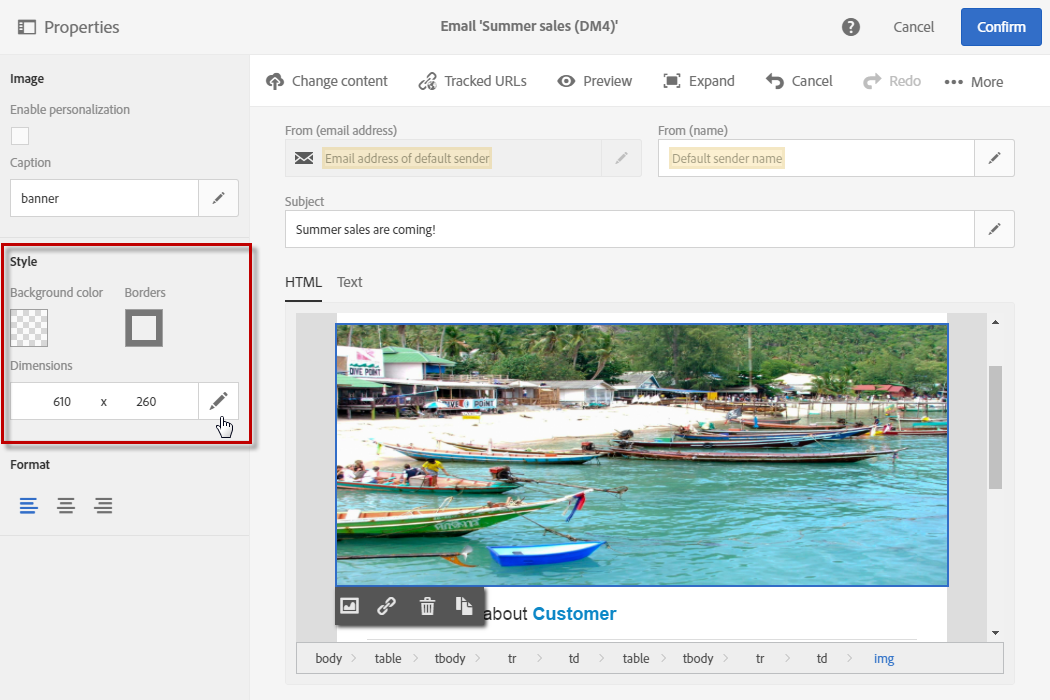Click the link icon in image toolbar

pos(386,605)
